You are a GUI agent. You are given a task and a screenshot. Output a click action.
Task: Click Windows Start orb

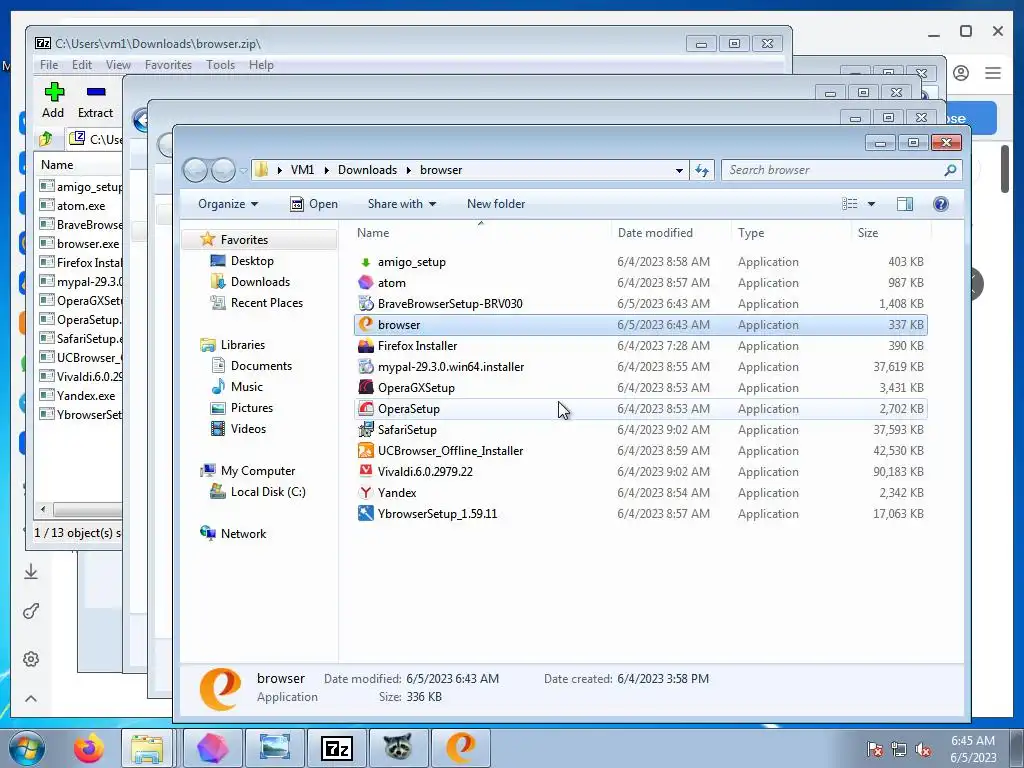(x=27, y=748)
